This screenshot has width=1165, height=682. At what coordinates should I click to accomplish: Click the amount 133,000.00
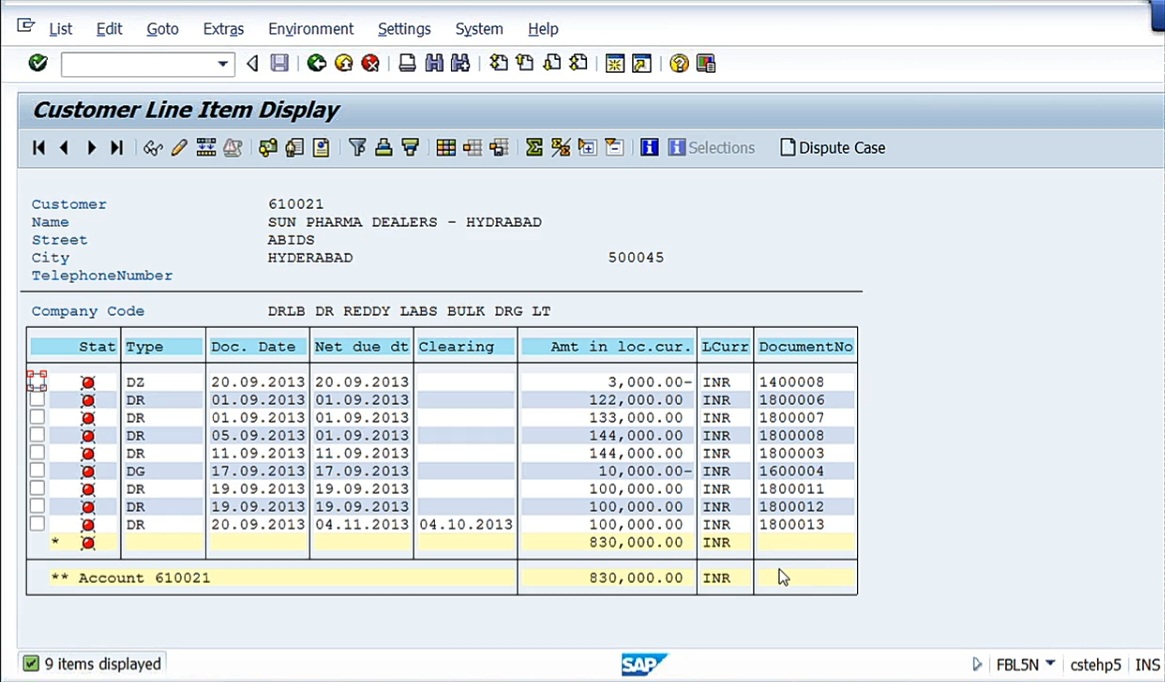tap(636, 418)
